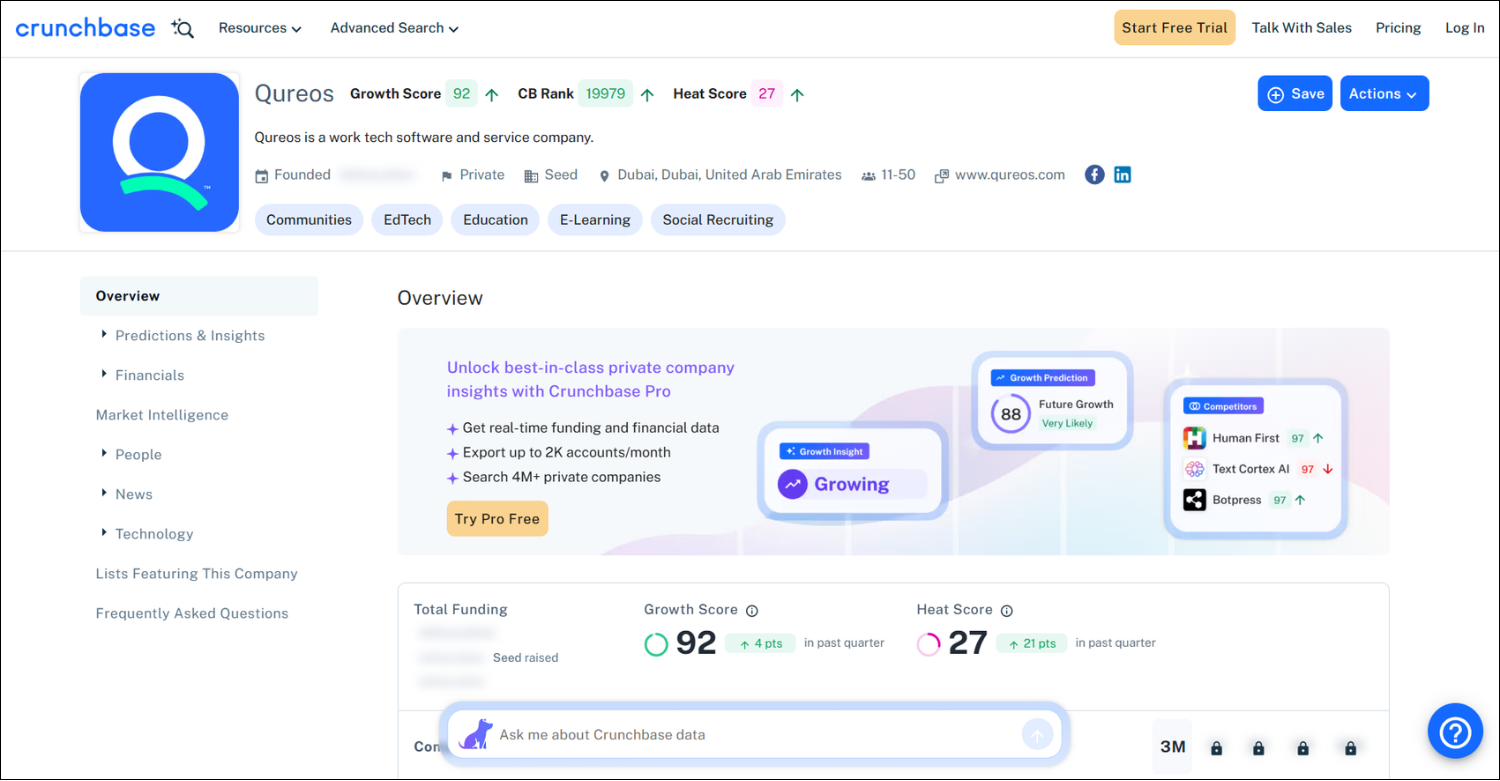Click the Growth Prediction badge
Image resolution: width=1500 pixels, height=781 pixels.
pyautogui.click(x=1043, y=378)
